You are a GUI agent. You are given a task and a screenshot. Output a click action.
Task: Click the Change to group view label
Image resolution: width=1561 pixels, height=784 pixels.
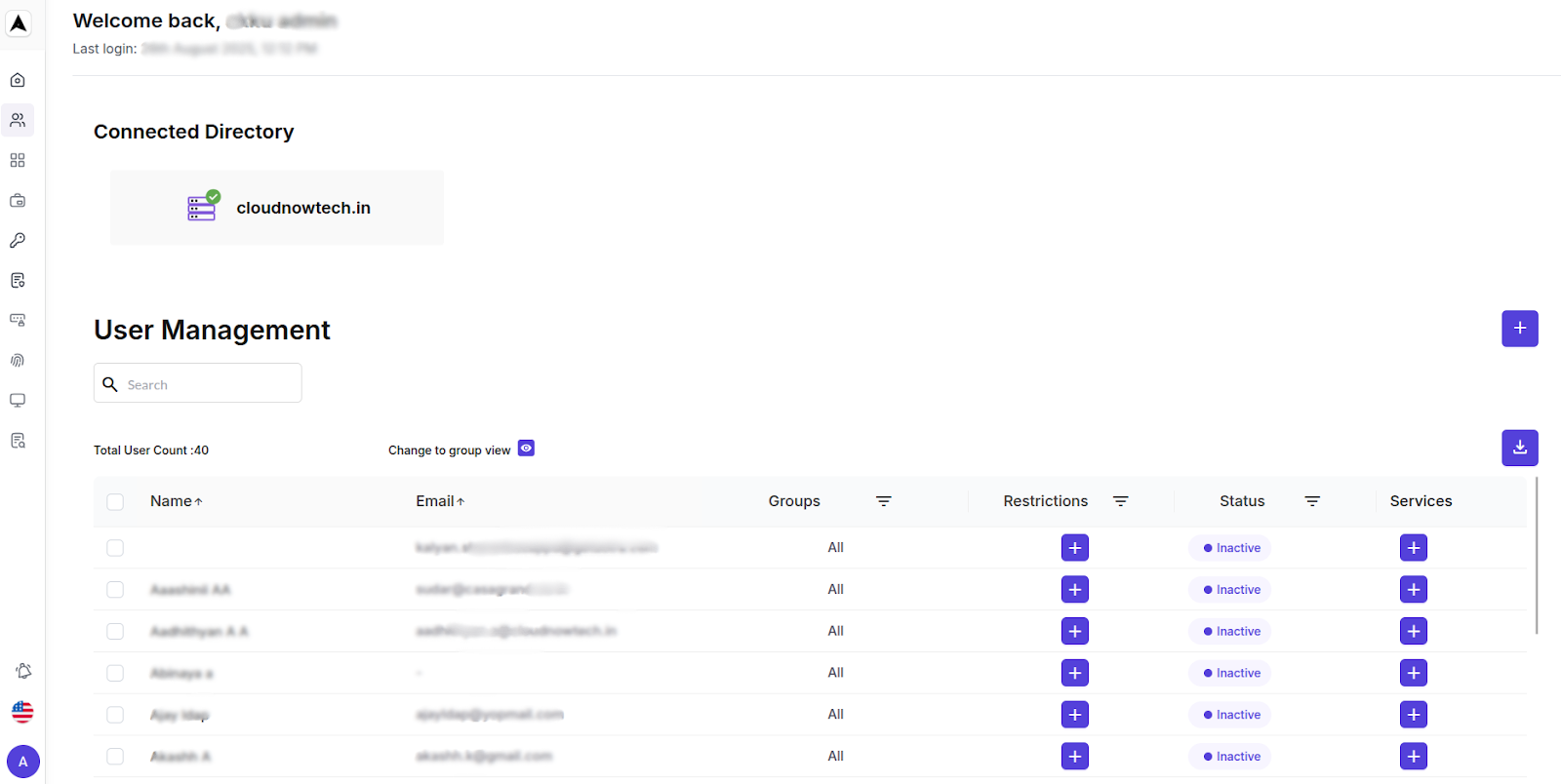pyautogui.click(x=449, y=451)
